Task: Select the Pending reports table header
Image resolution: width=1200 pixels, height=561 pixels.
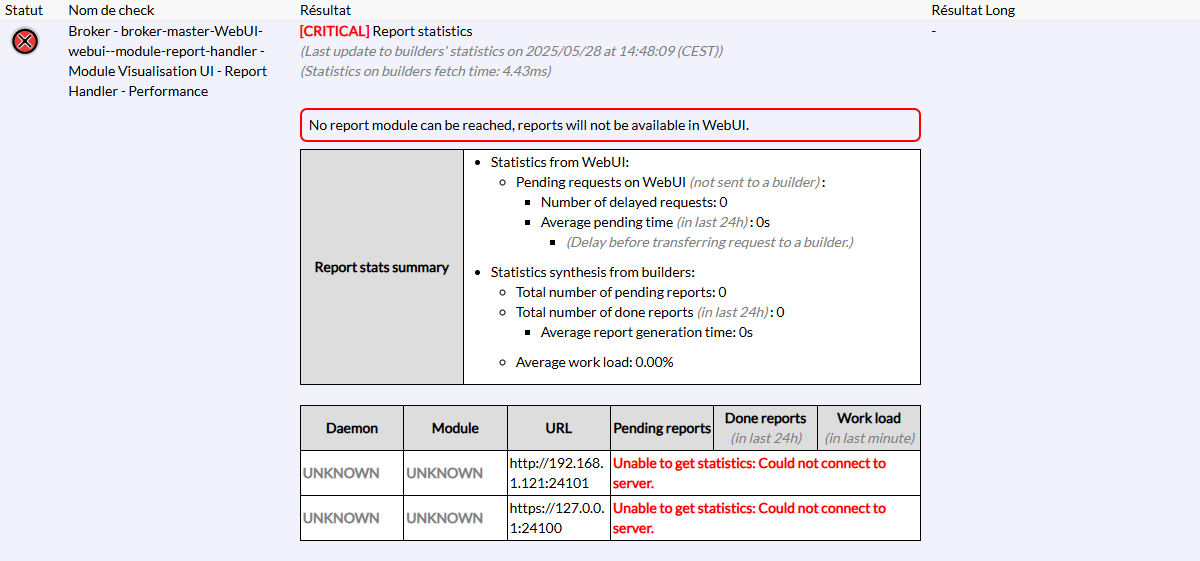Action: [x=661, y=428]
